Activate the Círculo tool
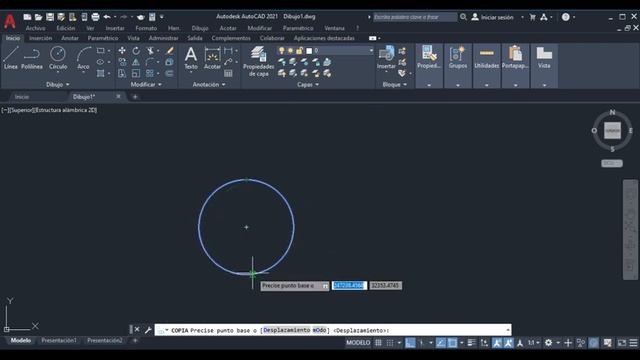This screenshot has width=640, height=360. tap(58, 58)
